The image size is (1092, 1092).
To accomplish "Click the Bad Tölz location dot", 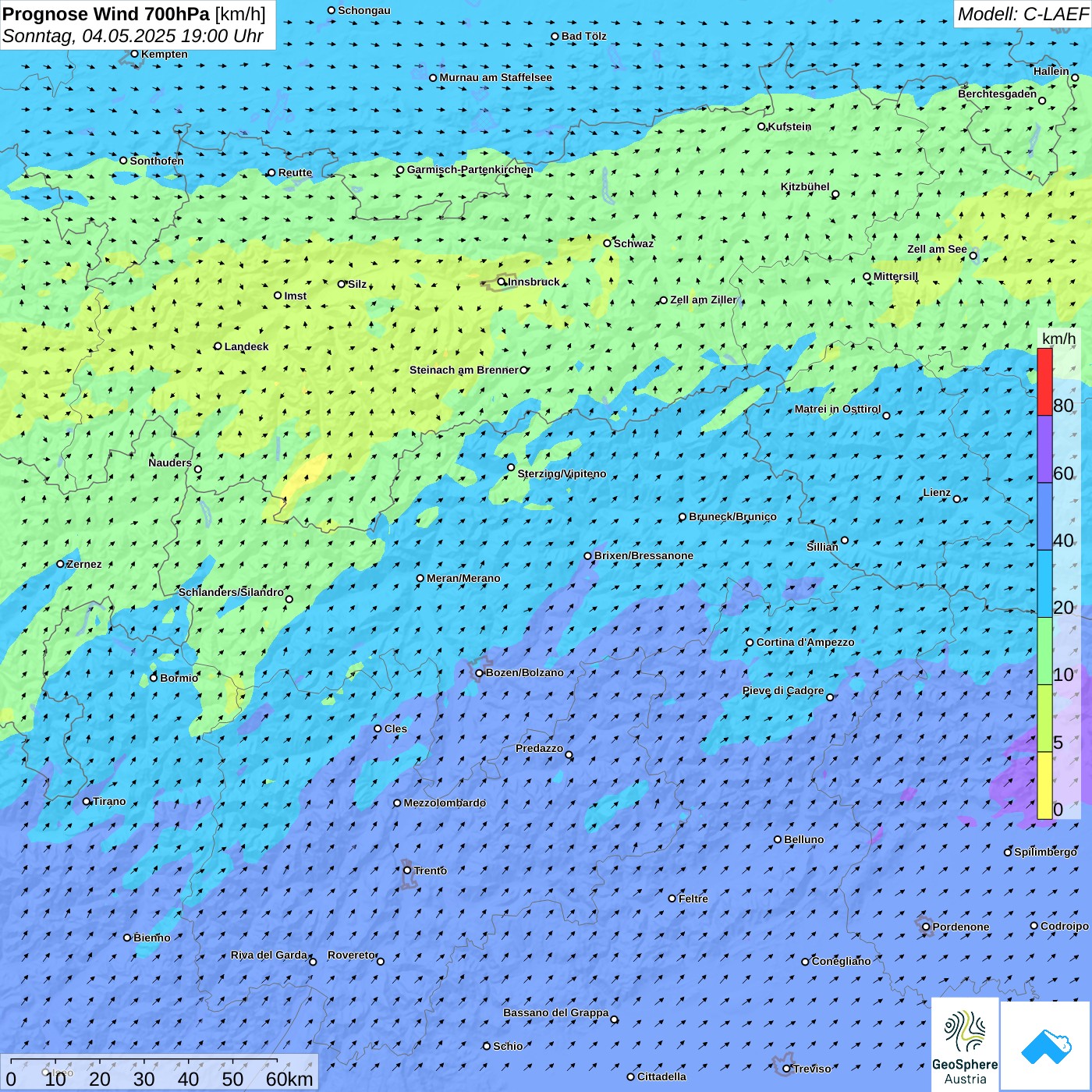I will (x=555, y=37).
